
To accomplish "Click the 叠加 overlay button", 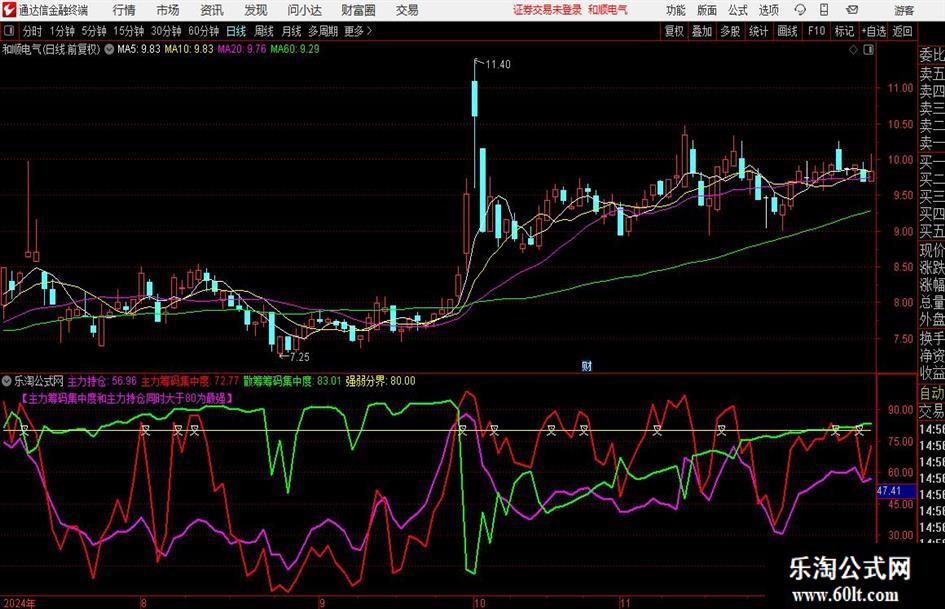I will tap(702, 31).
